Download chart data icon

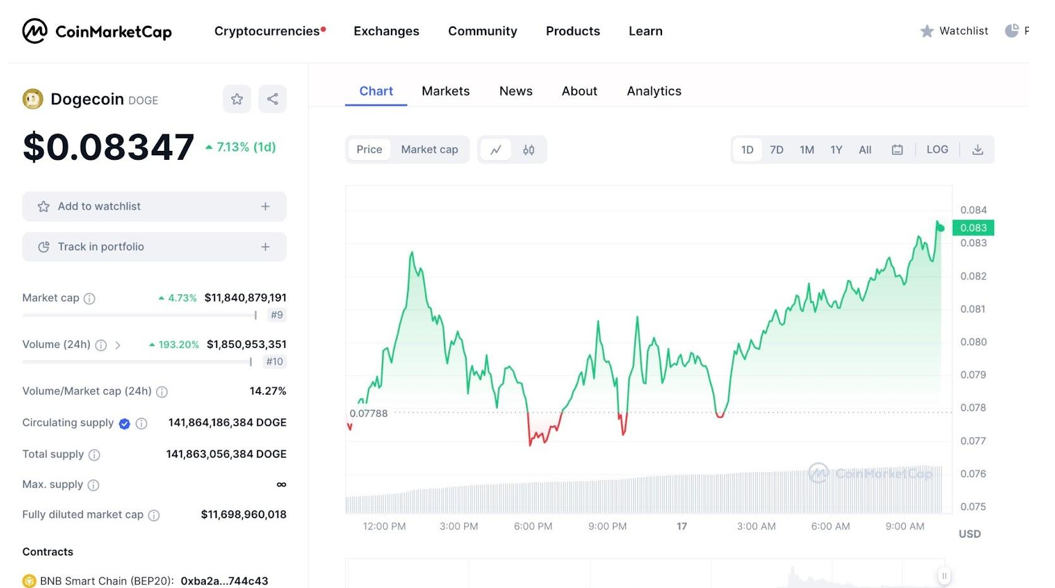tap(978, 149)
